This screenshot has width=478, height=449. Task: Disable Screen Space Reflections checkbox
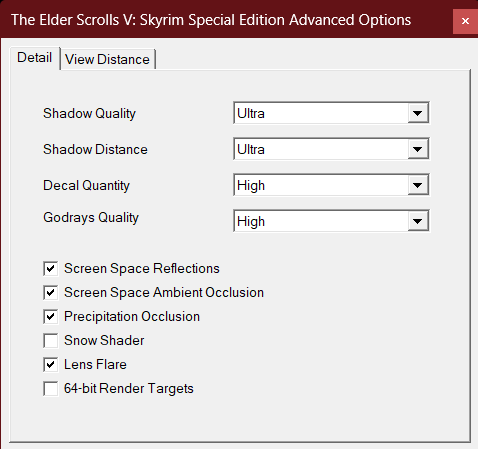[x=51, y=268]
